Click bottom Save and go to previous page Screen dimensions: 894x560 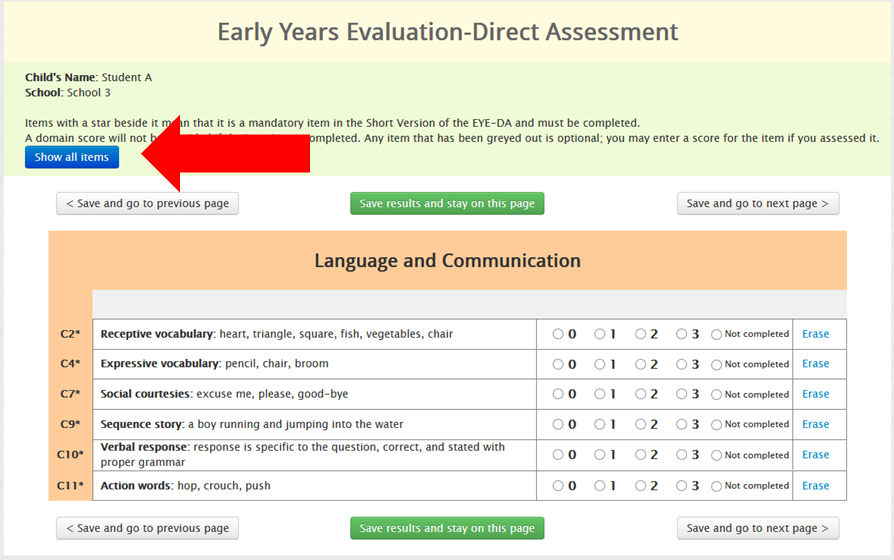click(x=147, y=528)
